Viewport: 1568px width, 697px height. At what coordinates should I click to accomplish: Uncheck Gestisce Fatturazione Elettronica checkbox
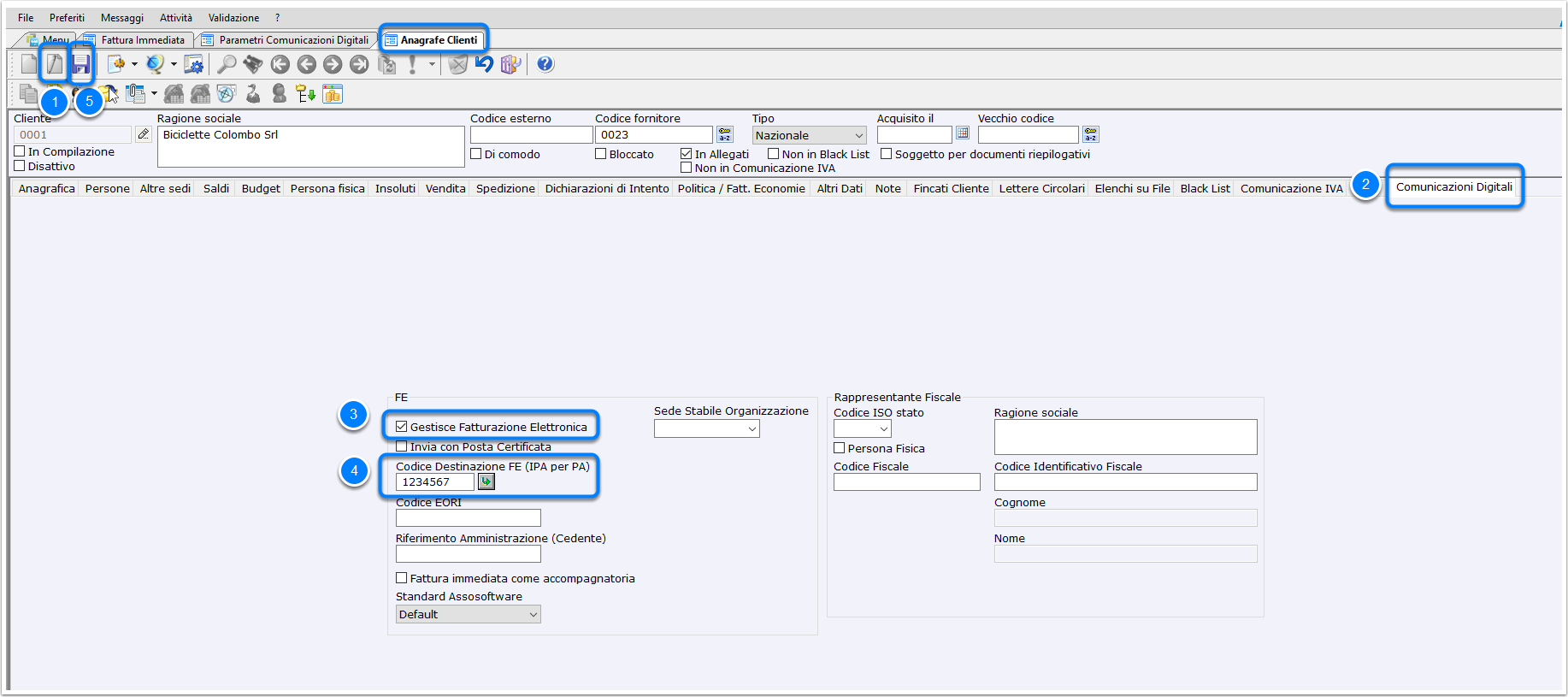click(x=402, y=426)
